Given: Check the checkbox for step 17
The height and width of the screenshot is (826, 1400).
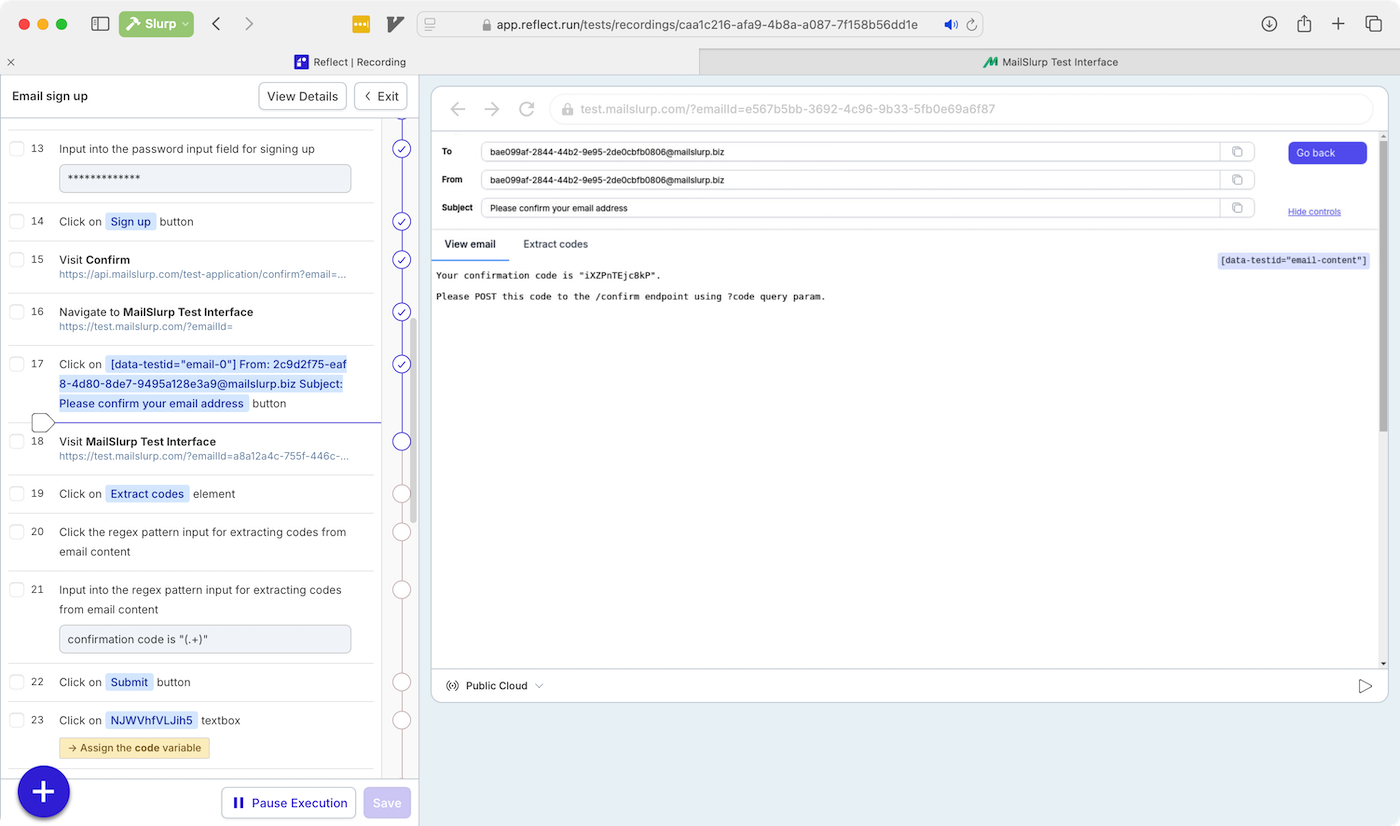Looking at the screenshot, I should (17, 364).
